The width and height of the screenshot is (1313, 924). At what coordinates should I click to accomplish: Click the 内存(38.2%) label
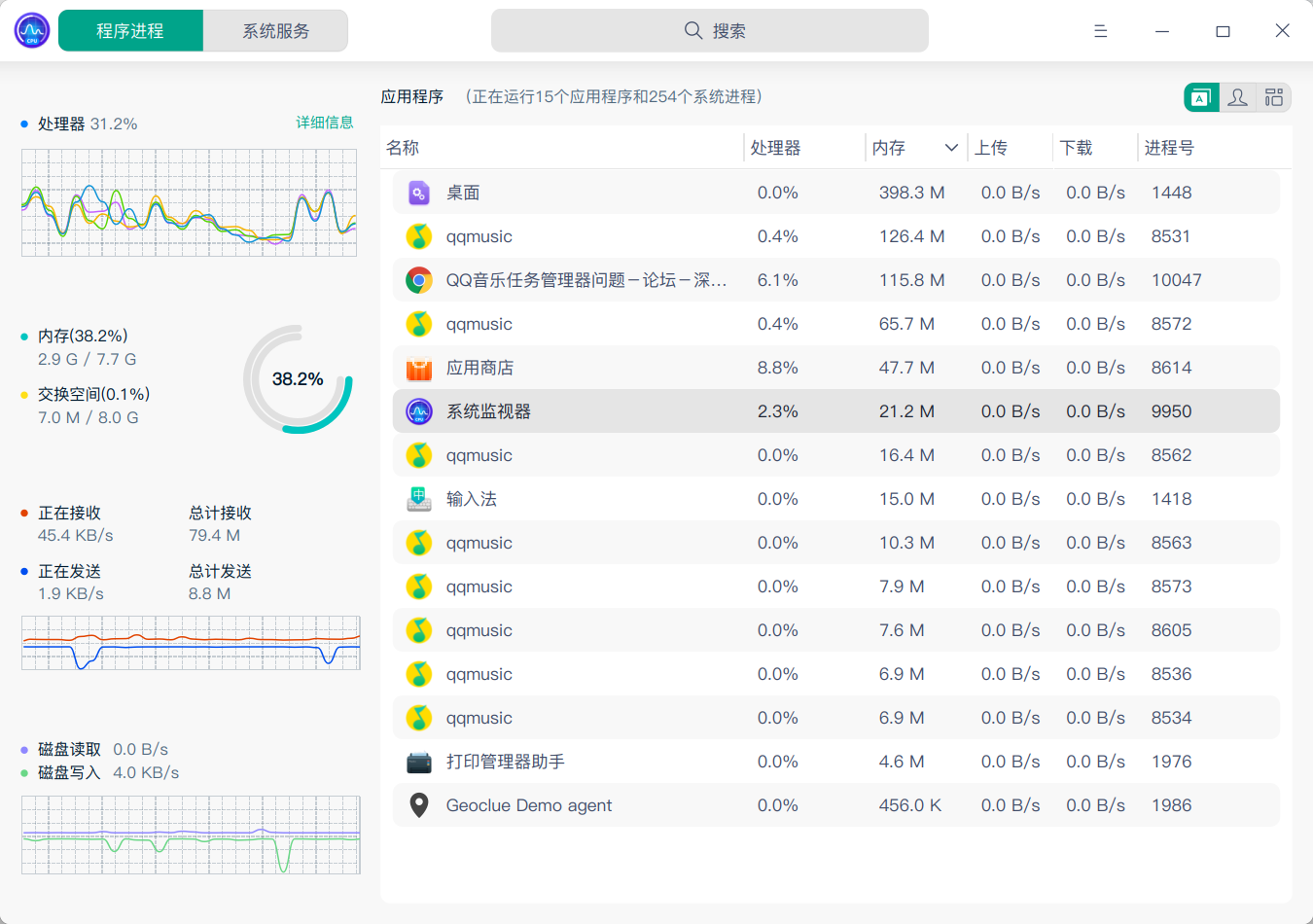click(83, 336)
